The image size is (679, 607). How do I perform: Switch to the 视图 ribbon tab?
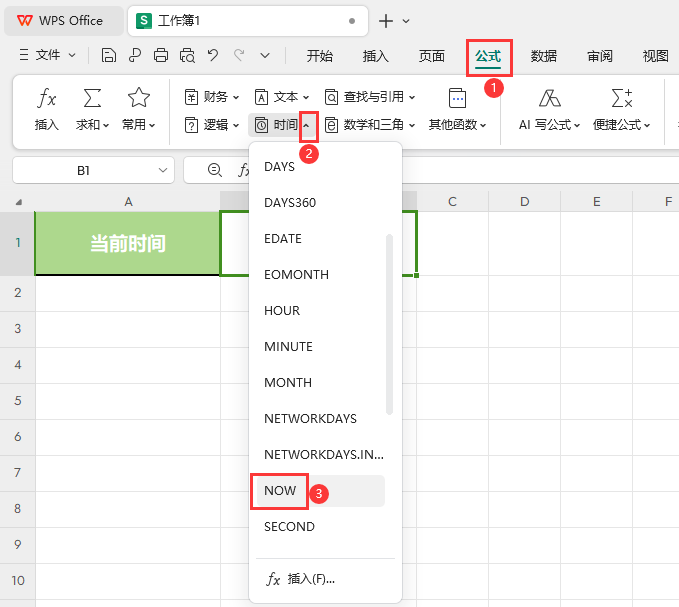656,56
